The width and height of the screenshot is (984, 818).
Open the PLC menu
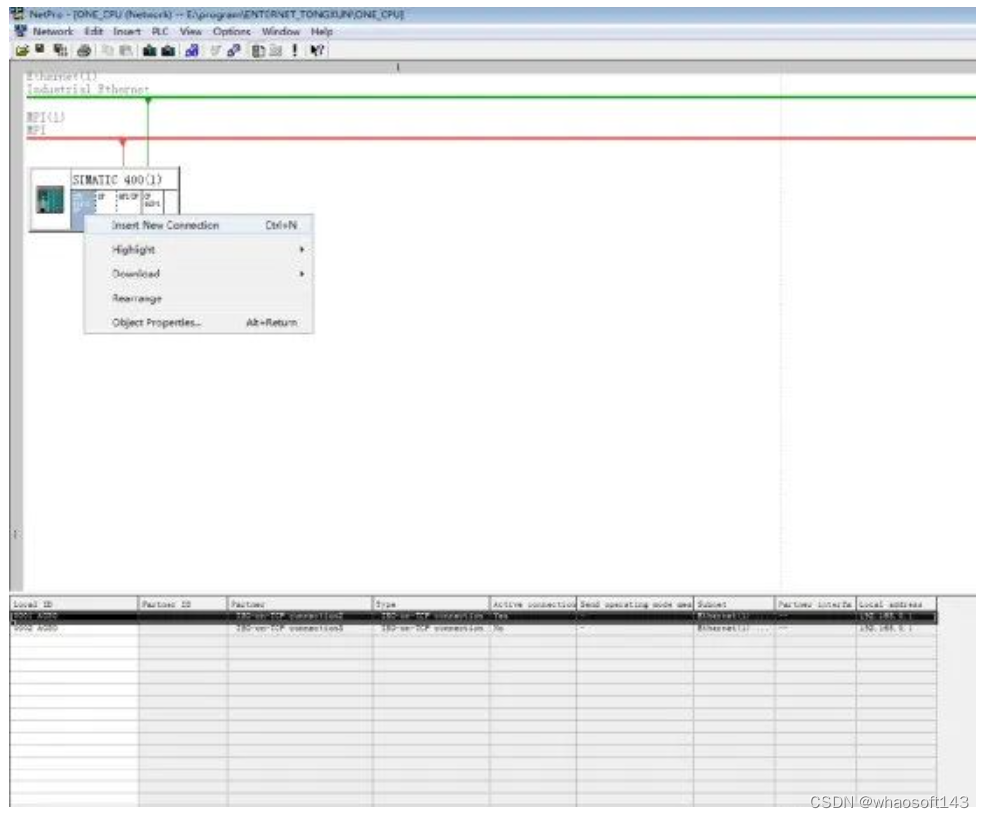160,31
